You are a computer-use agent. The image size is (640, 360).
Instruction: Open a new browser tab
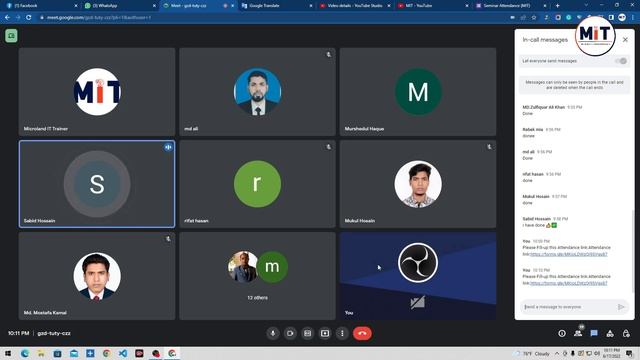[558, 6]
